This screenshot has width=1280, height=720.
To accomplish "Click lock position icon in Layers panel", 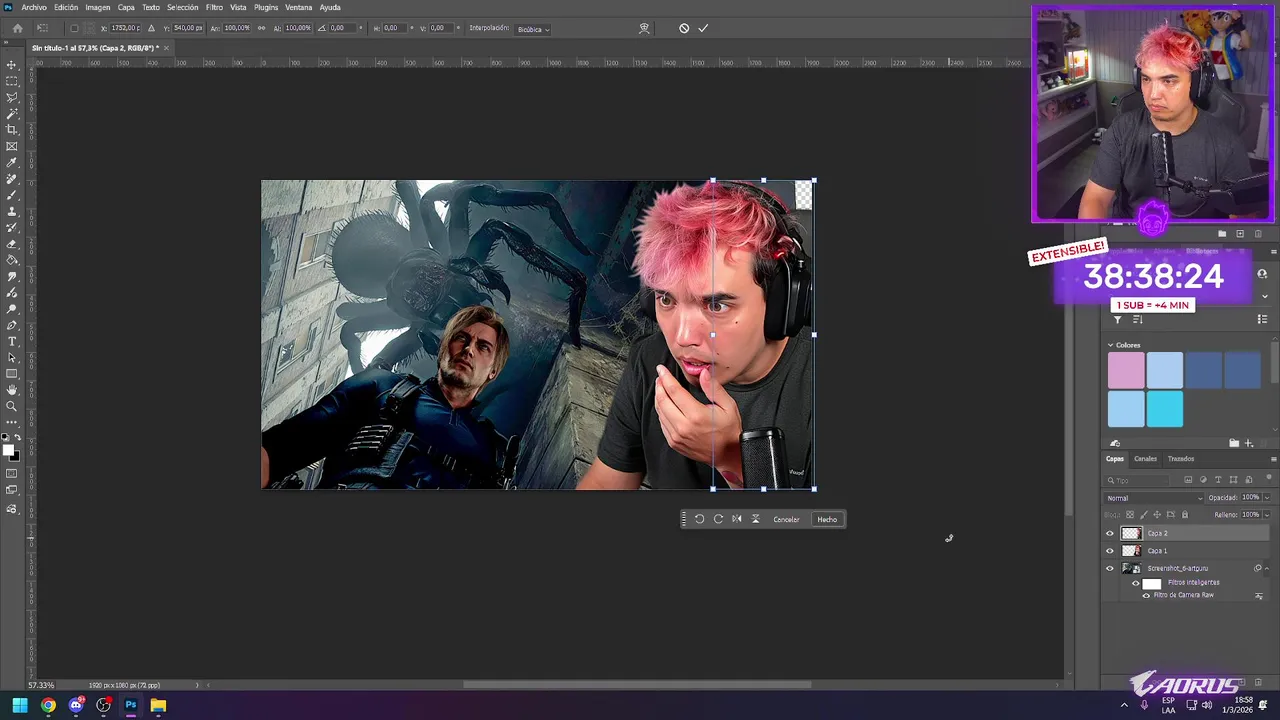I will point(1157,515).
